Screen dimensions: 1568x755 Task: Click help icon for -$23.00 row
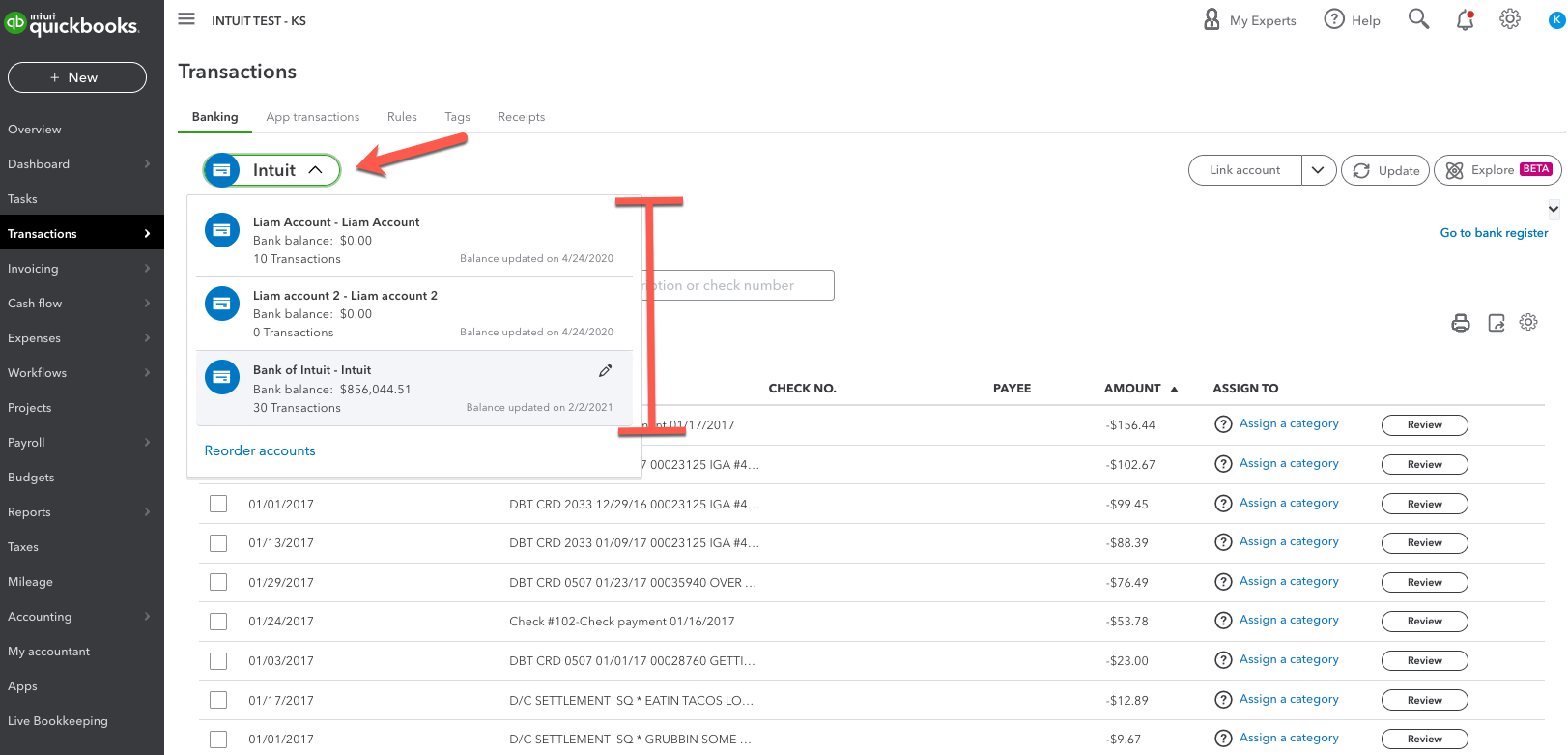[1223, 660]
